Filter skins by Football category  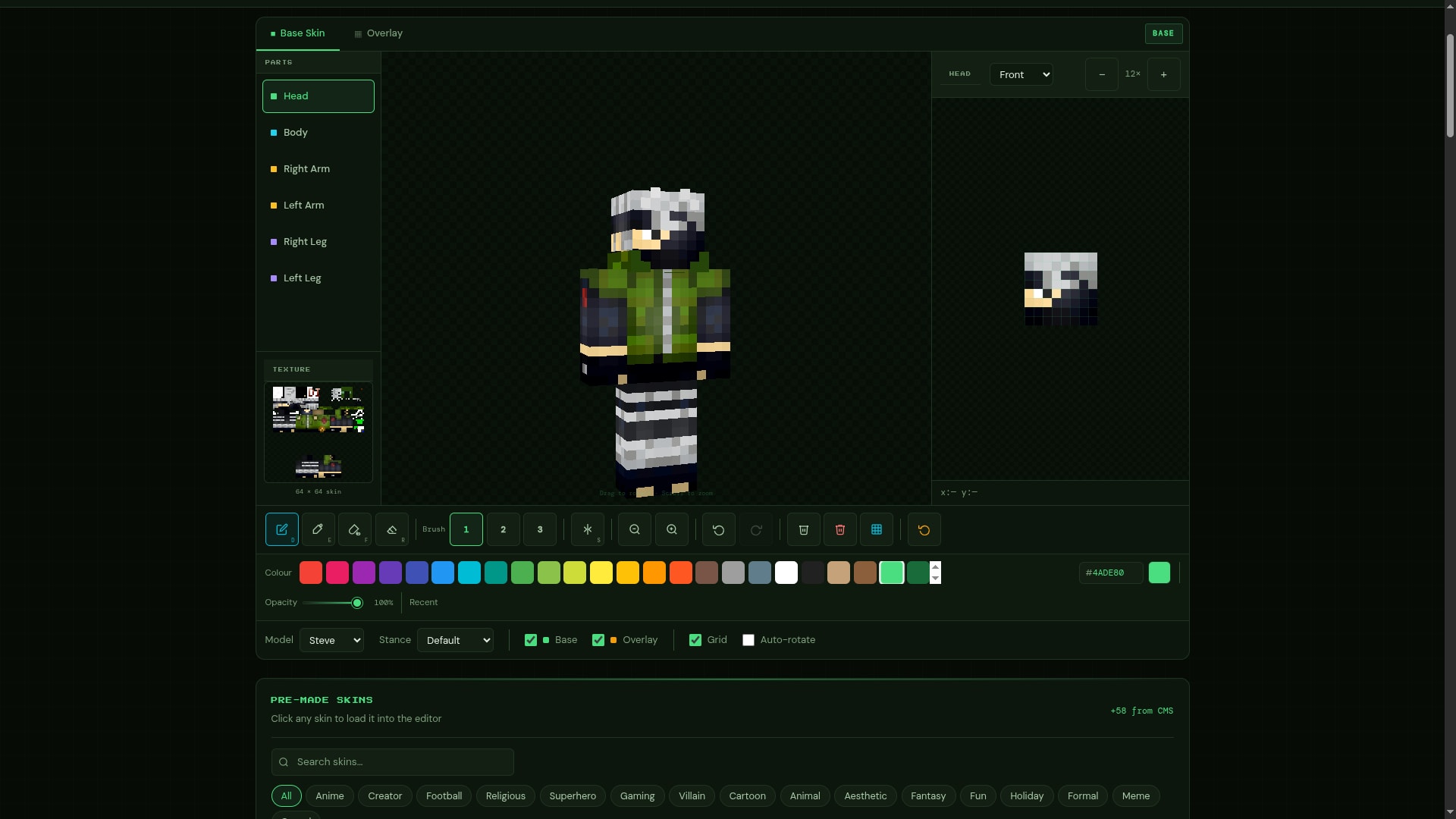(x=444, y=796)
